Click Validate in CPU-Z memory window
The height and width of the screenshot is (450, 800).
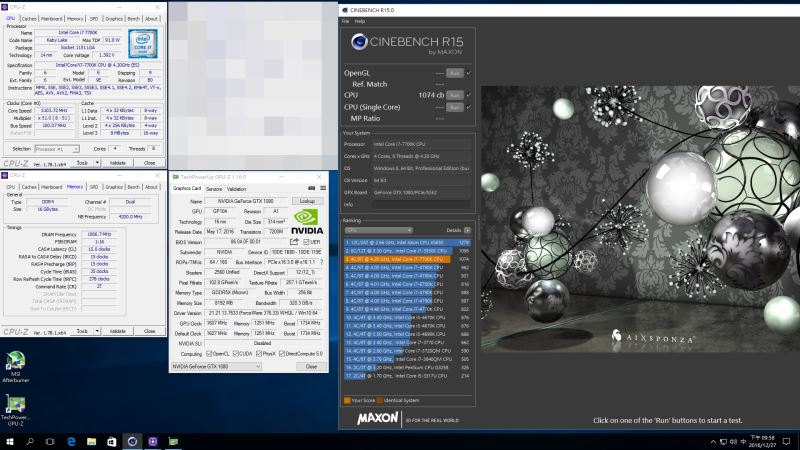click(x=117, y=331)
